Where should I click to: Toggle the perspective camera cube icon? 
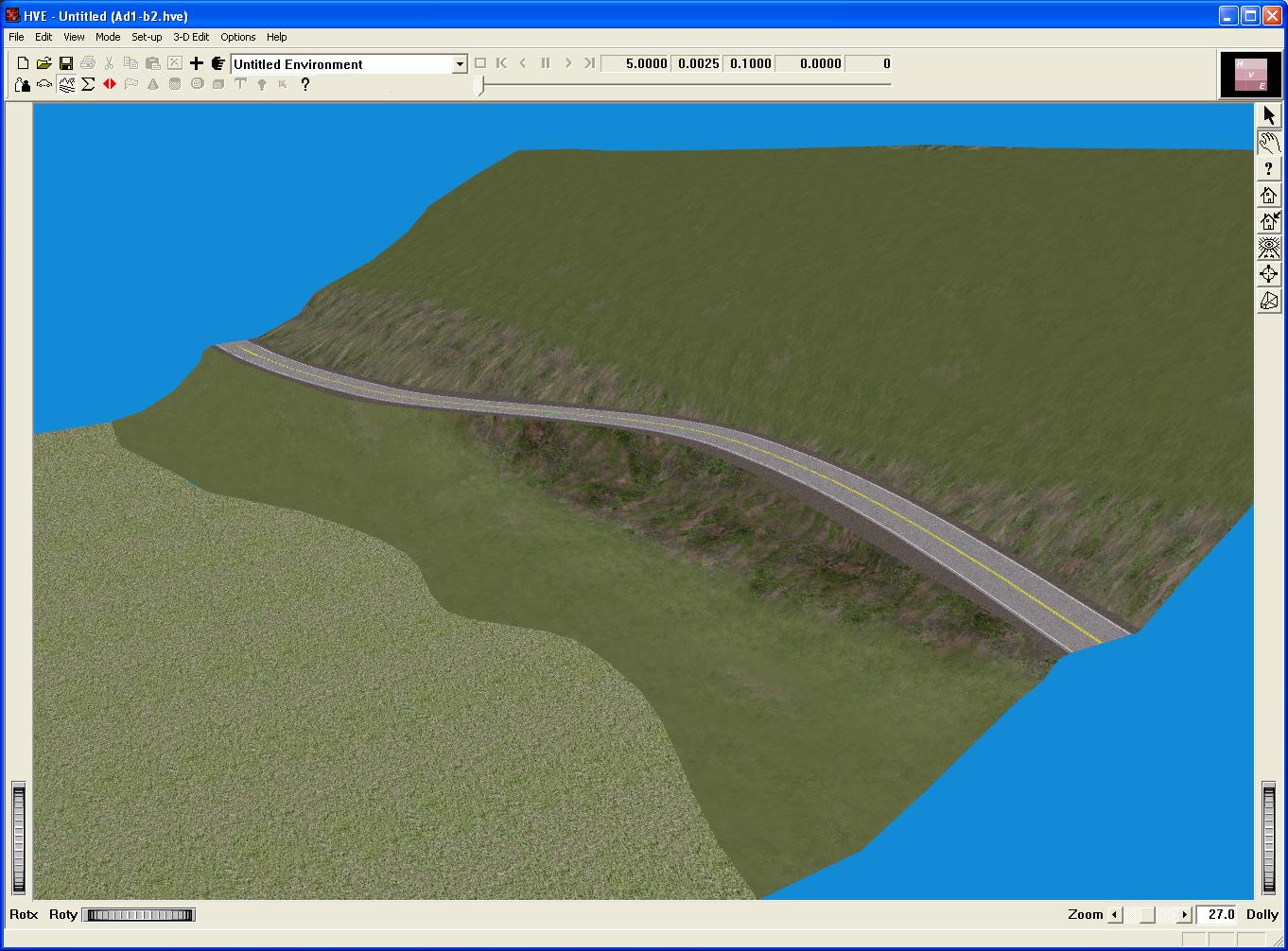1269,302
